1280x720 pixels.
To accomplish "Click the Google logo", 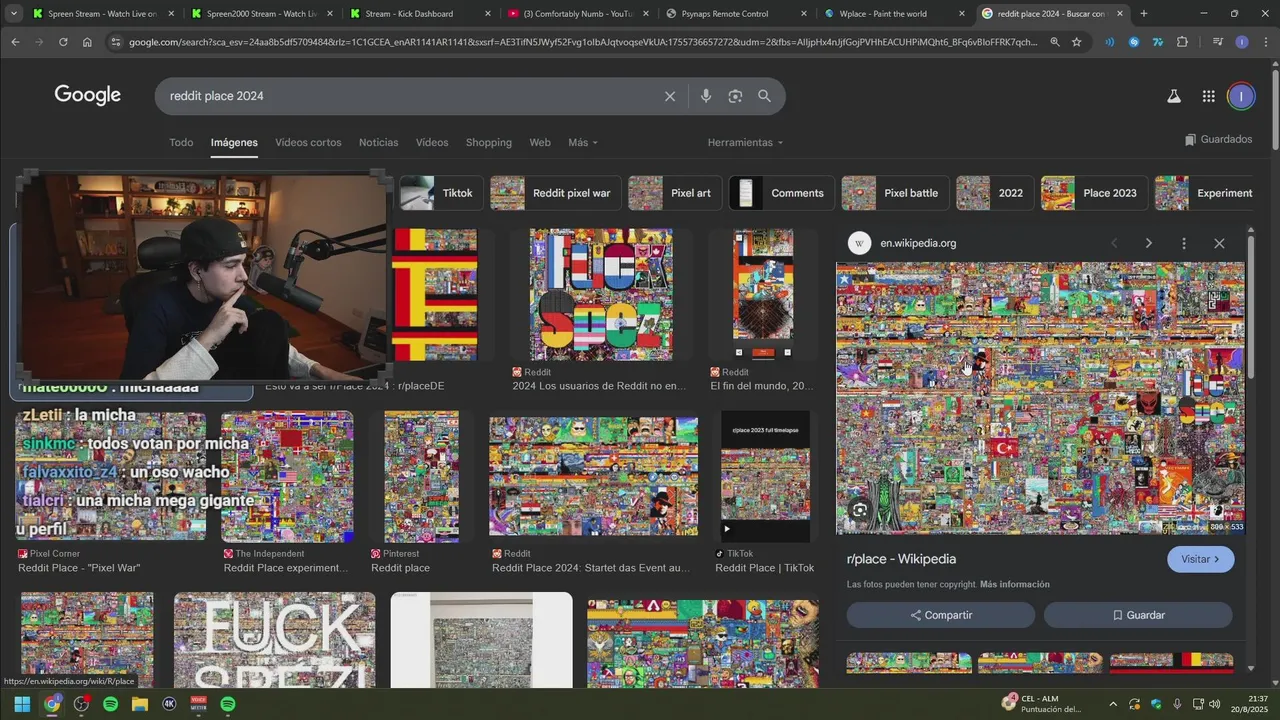I will pos(88,96).
